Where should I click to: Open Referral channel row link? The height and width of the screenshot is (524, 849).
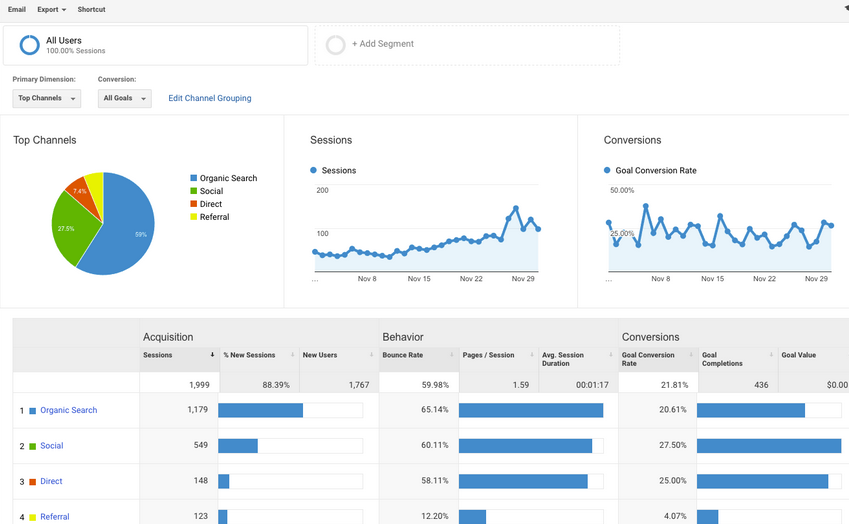(x=55, y=517)
